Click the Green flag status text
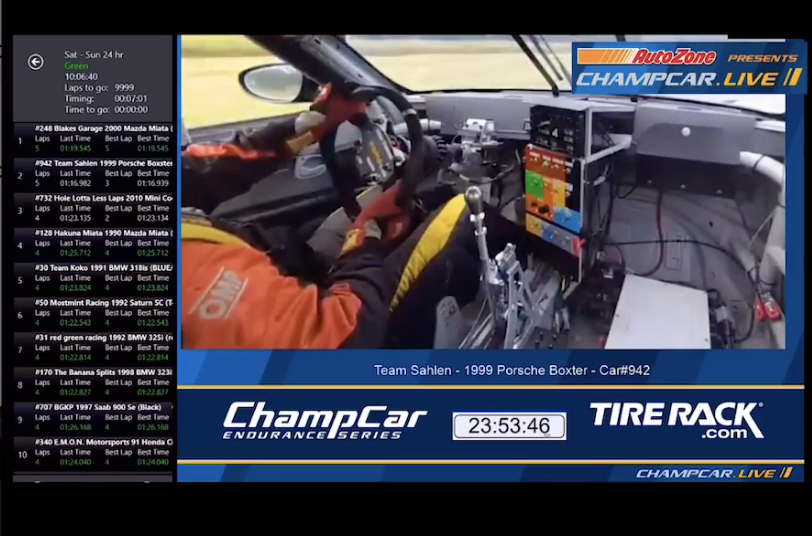Viewport: 812px width, 536px height. [x=76, y=66]
